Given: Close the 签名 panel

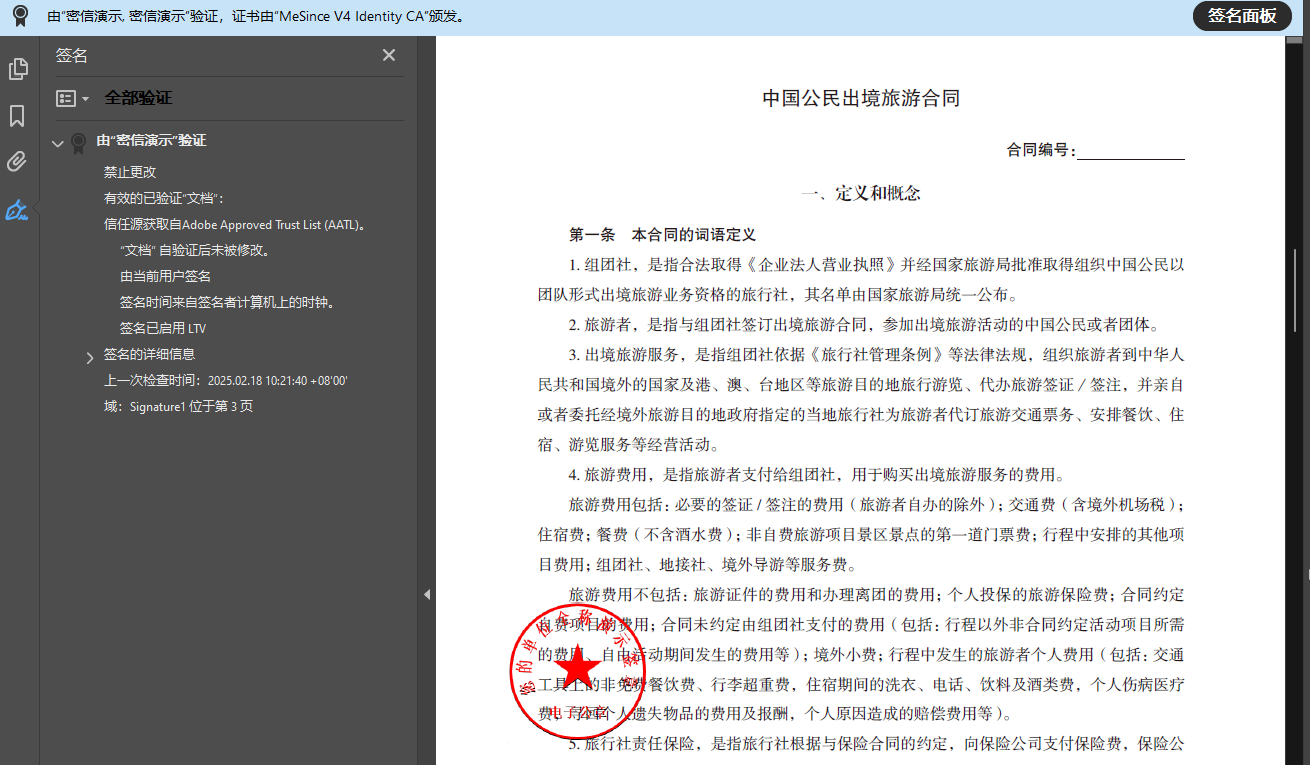Looking at the screenshot, I should pos(388,55).
